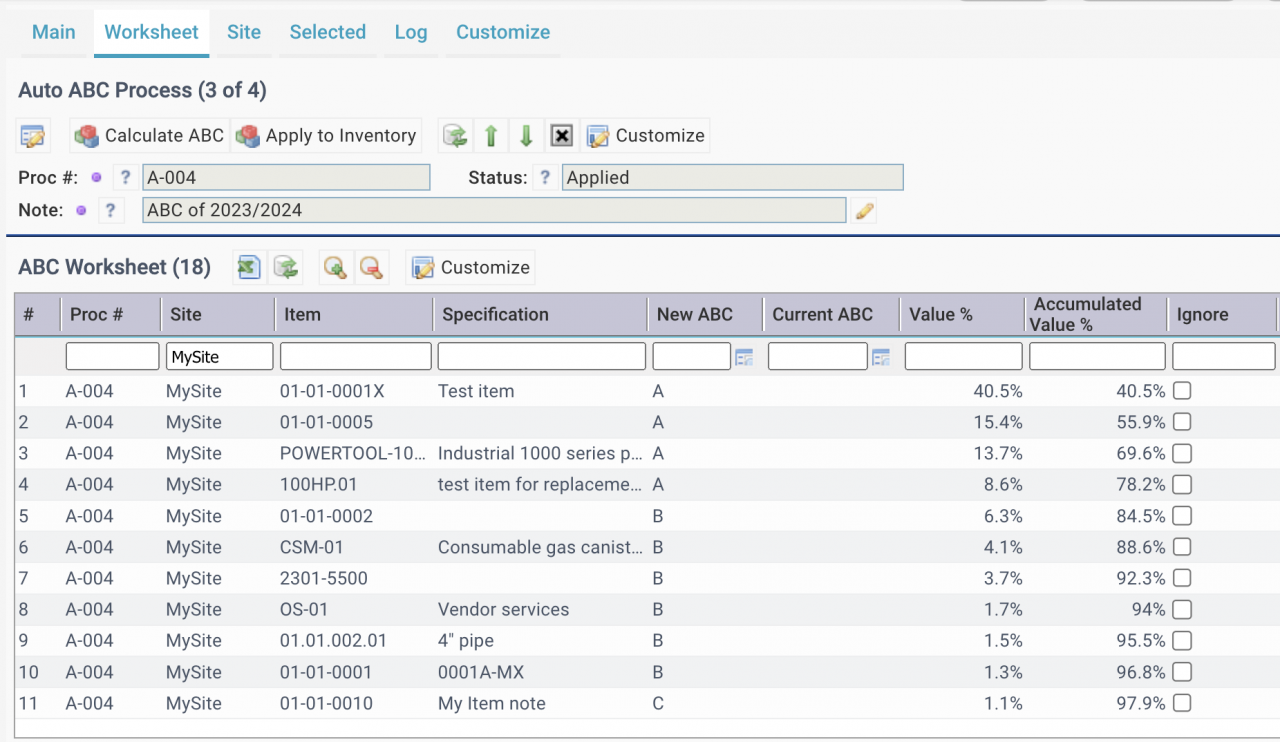Viewport: 1280px width, 742px height.
Task: Tick Ignore for item OS-01
Action: (1182, 609)
